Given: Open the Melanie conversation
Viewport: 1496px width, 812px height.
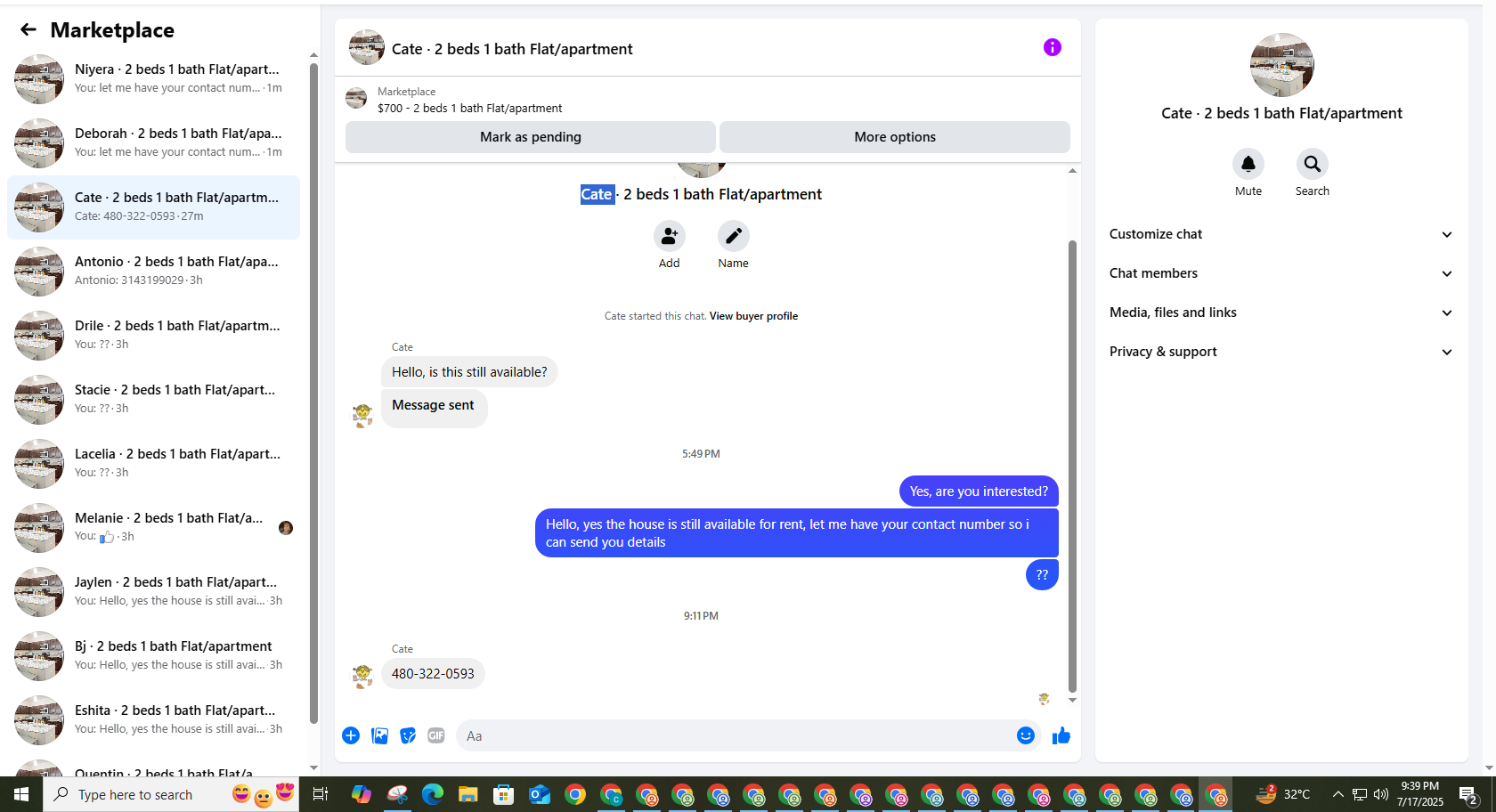Looking at the screenshot, I should 153,528.
